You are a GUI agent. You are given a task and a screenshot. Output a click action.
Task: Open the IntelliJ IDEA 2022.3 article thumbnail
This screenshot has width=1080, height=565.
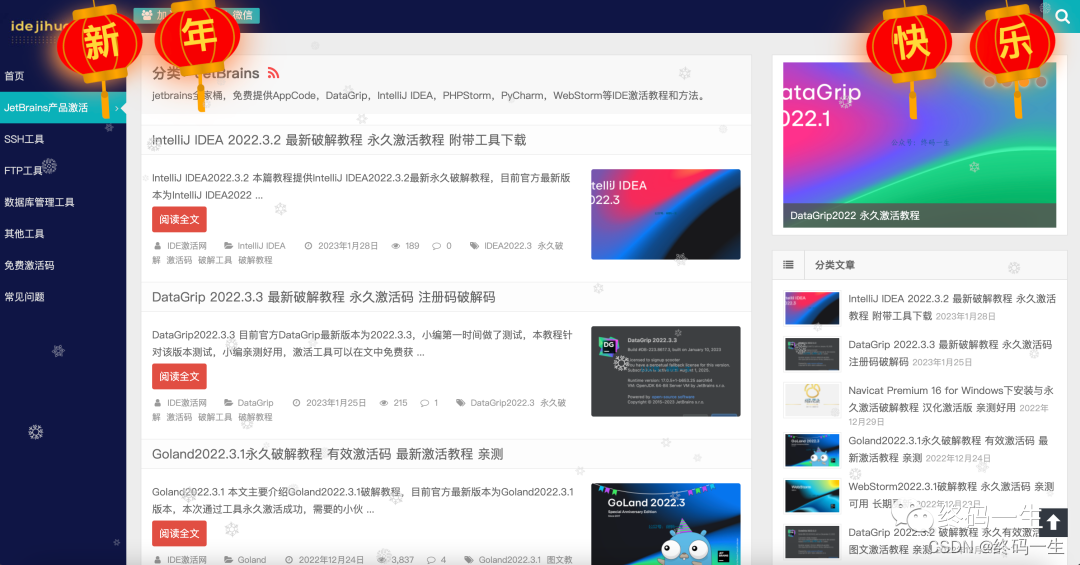666,214
